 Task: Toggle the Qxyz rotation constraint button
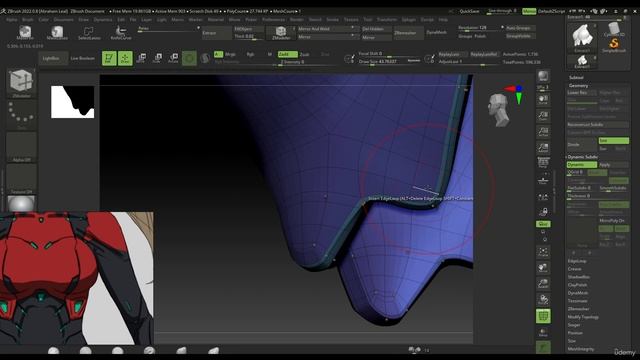point(543,224)
